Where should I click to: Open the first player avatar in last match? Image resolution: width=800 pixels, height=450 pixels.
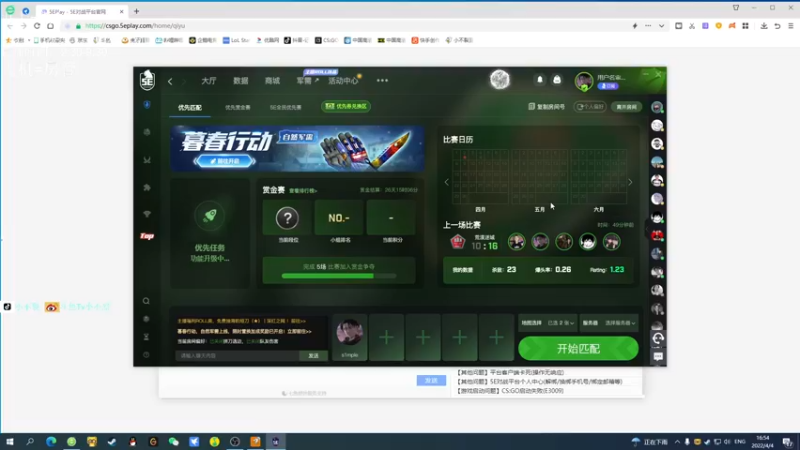pos(516,242)
